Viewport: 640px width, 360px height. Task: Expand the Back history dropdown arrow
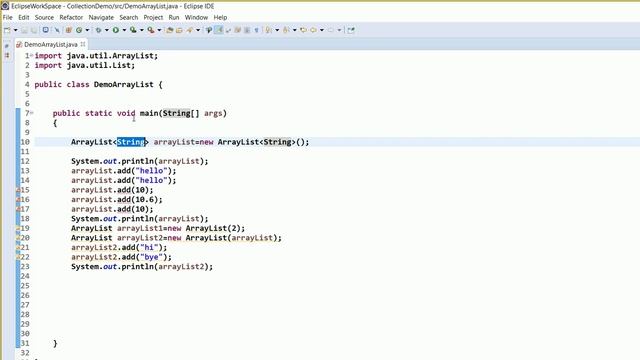click(322, 30)
